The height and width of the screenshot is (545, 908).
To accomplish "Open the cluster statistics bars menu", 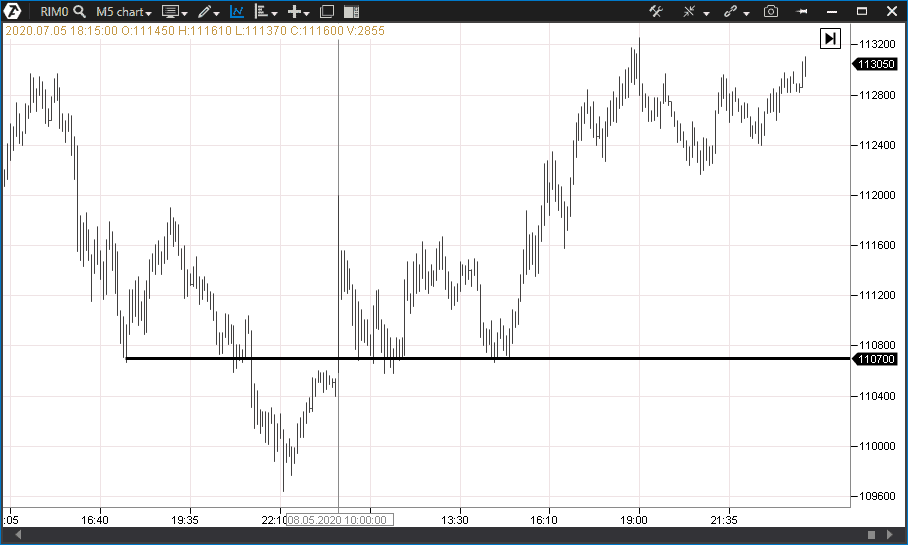I will point(266,12).
